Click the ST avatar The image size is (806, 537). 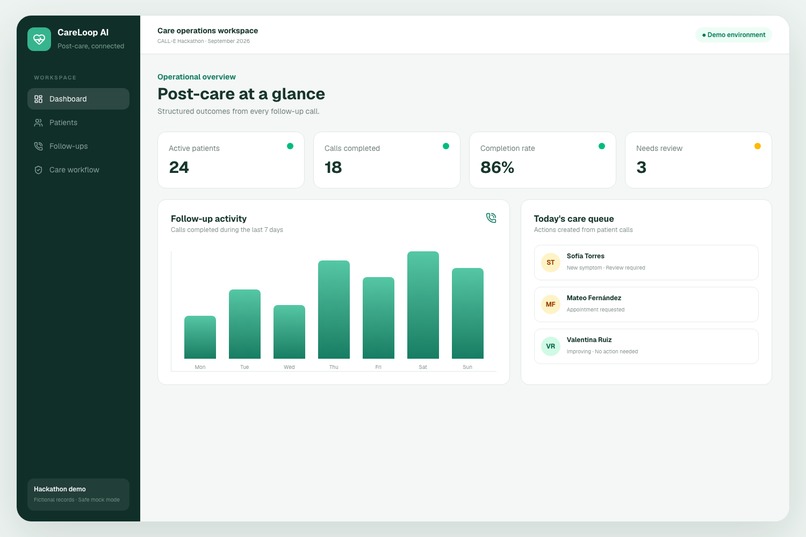pos(551,262)
